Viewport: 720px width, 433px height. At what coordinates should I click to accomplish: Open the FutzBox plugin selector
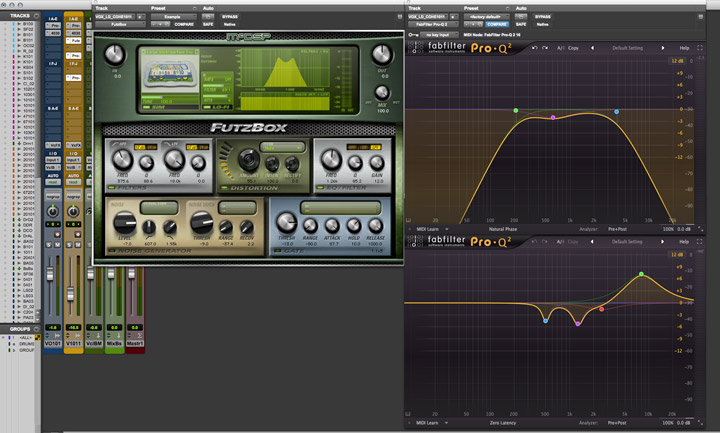coord(120,24)
